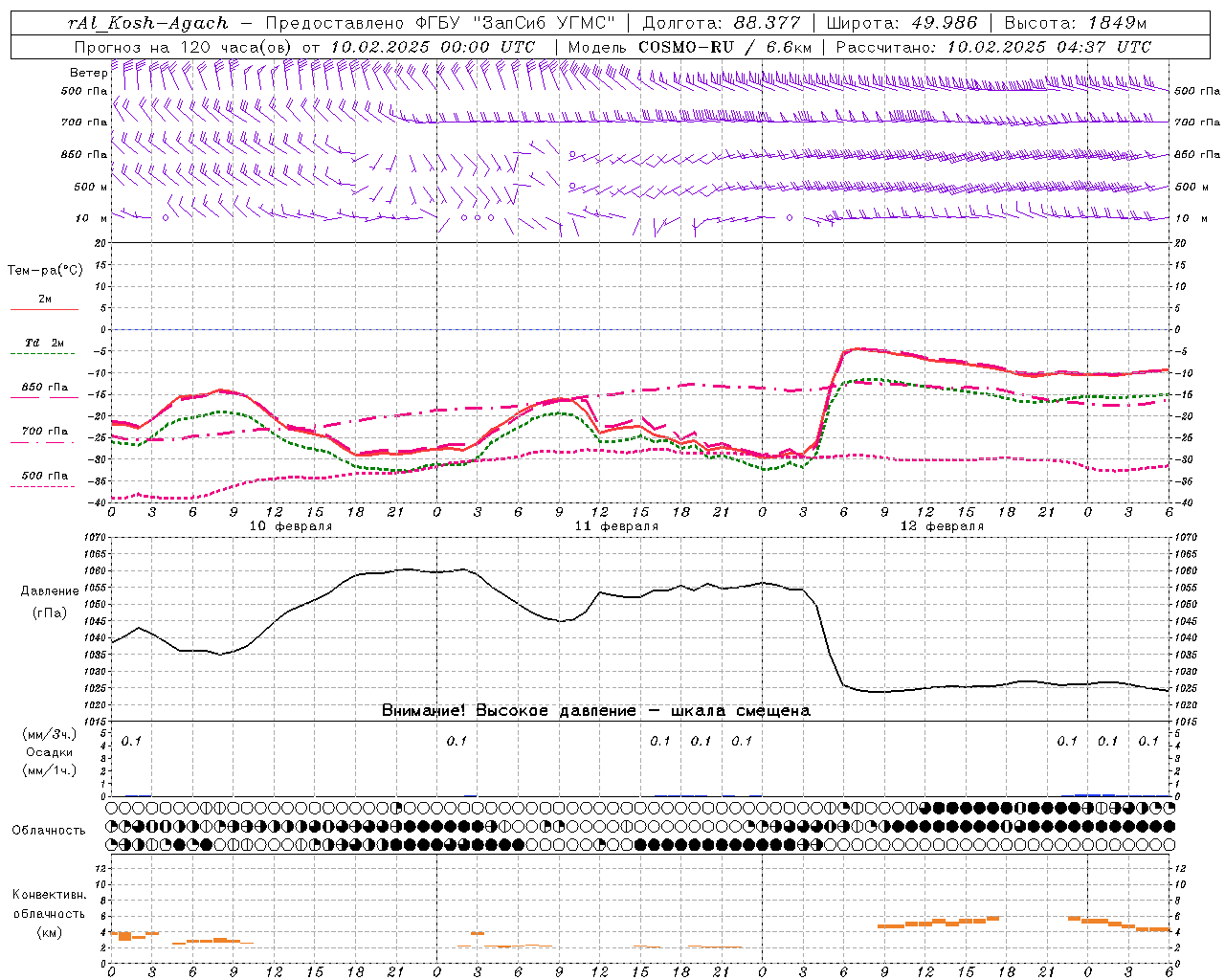Click the Облачность cloud cover label
The width and height of the screenshot is (1225, 980).
point(49,831)
